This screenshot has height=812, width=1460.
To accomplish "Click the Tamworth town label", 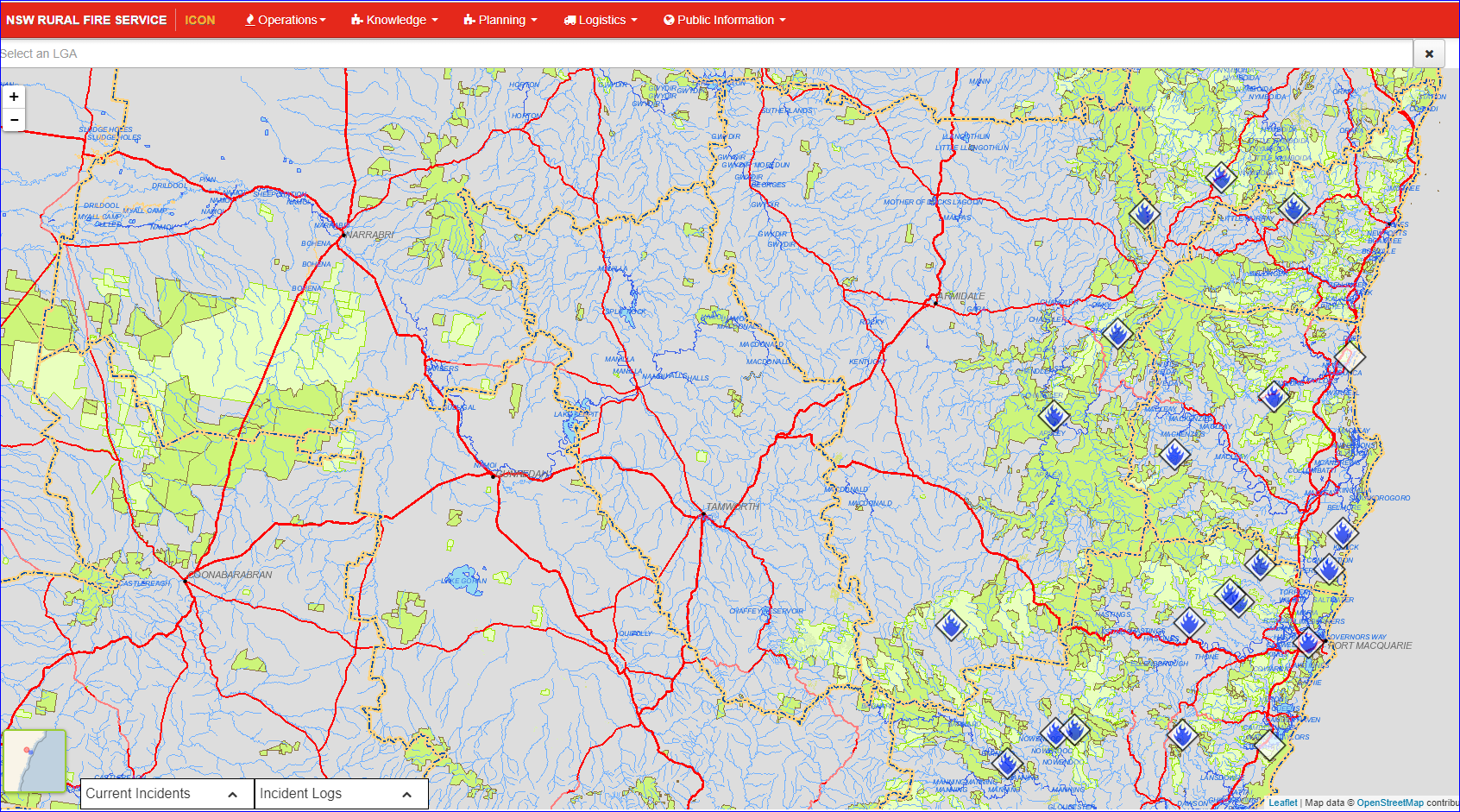I will 733,507.
